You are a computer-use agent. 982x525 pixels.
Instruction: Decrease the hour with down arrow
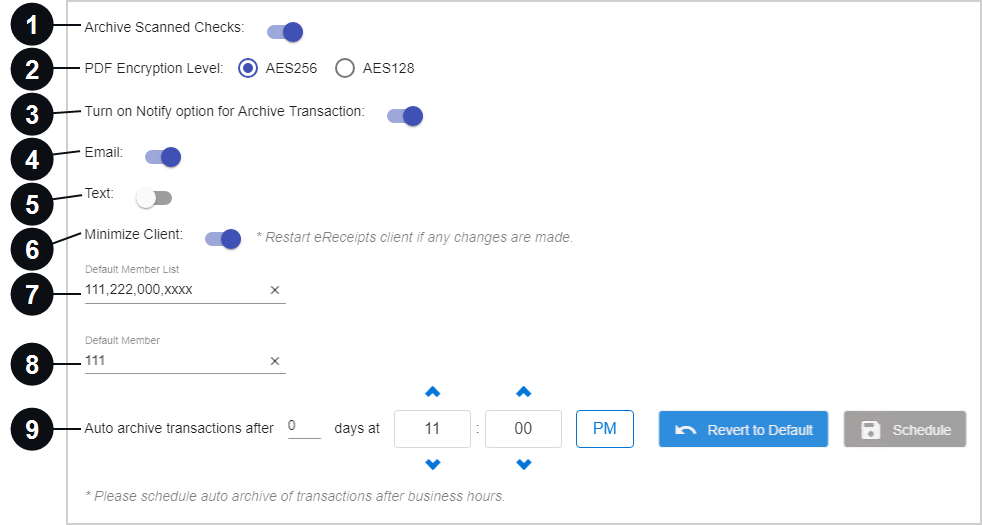tap(432, 464)
